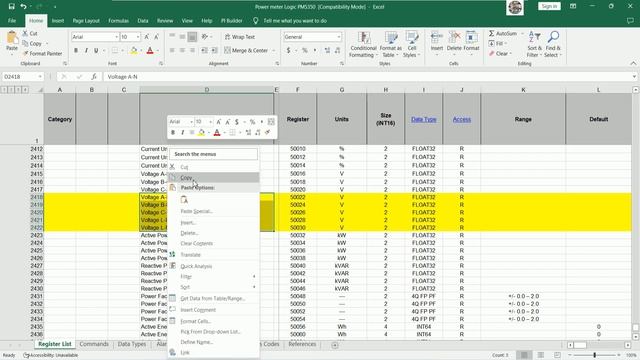Screen dimensions: 640x360
Task: Open the Find & Select menu
Action: click(553, 44)
